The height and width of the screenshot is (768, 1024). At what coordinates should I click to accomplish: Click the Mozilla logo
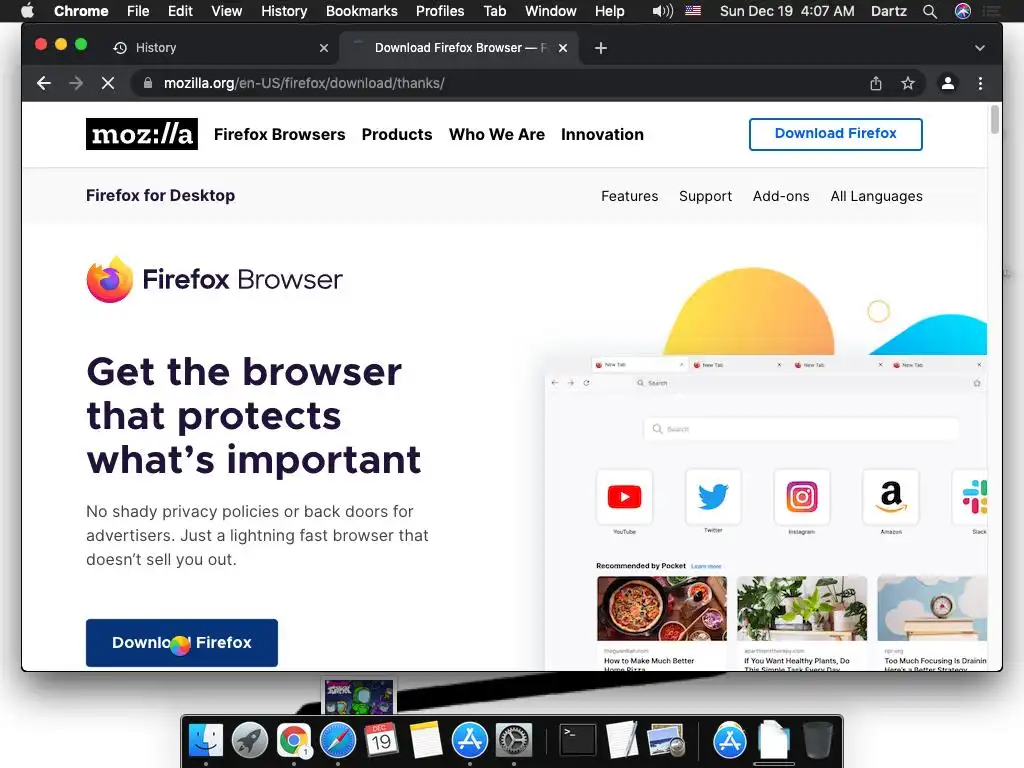(x=142, y=134)
